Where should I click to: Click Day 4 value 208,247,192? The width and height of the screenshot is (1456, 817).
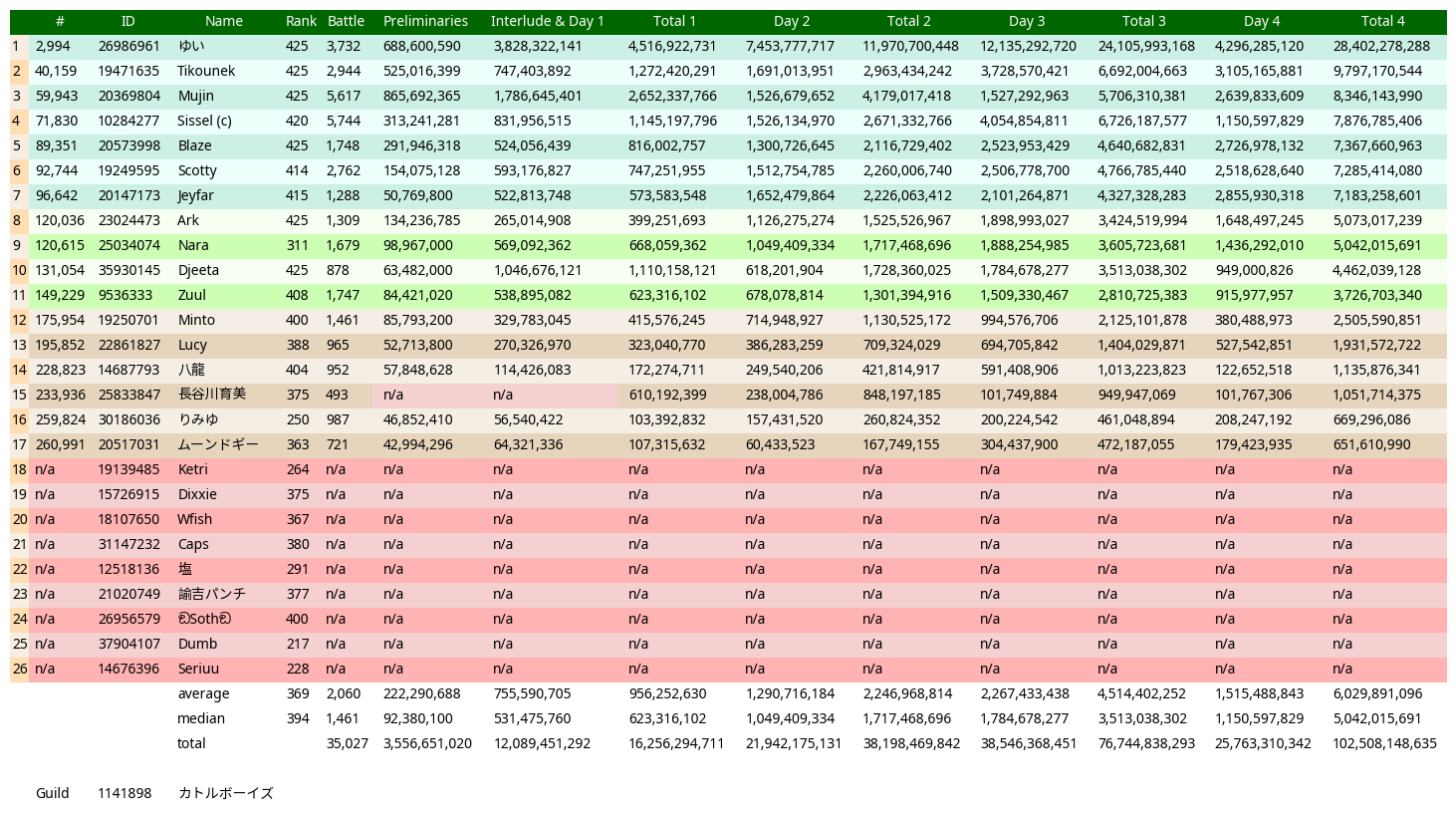coord(1254,419)
